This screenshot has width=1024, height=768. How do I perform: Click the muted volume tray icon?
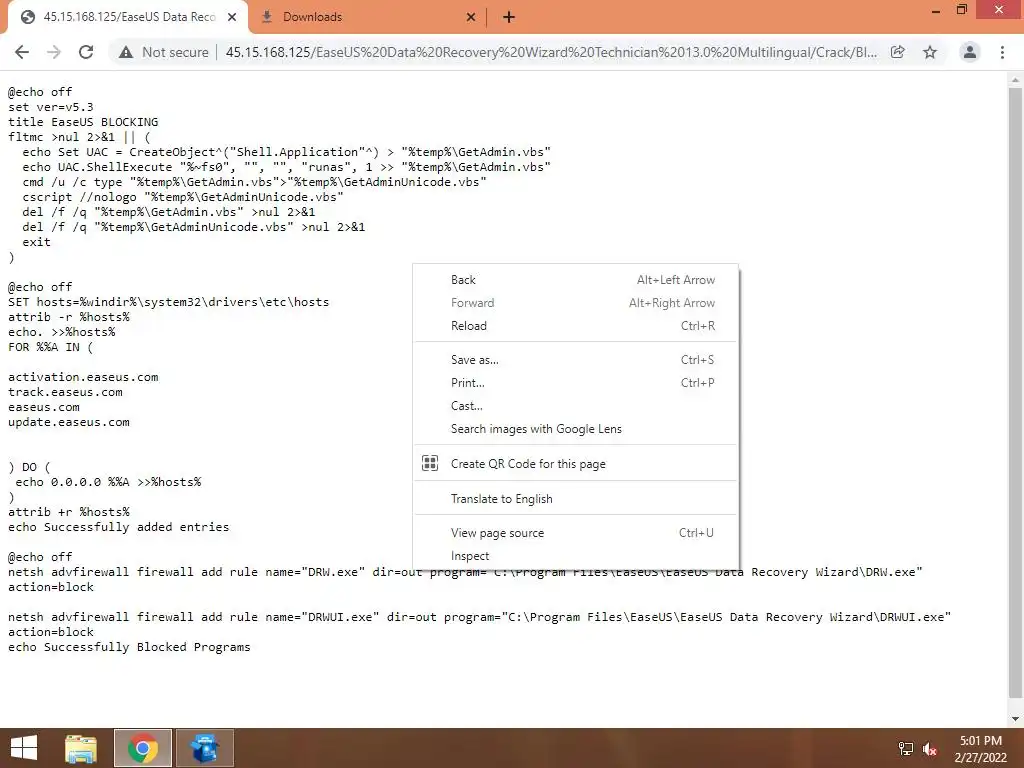click(x=930, y=748)
